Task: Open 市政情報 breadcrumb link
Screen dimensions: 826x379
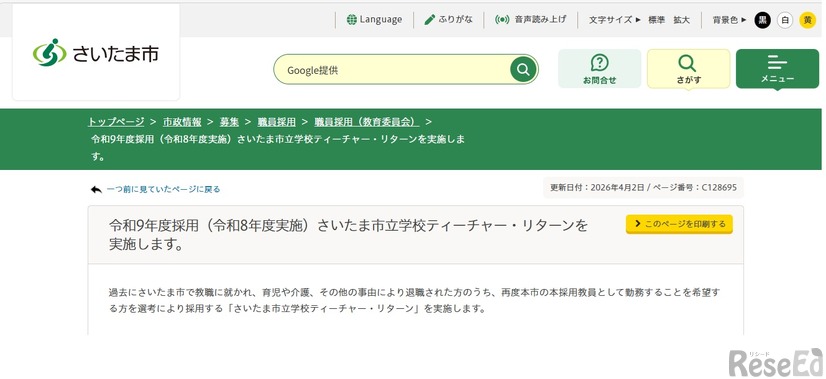Action: pos(182,122)
